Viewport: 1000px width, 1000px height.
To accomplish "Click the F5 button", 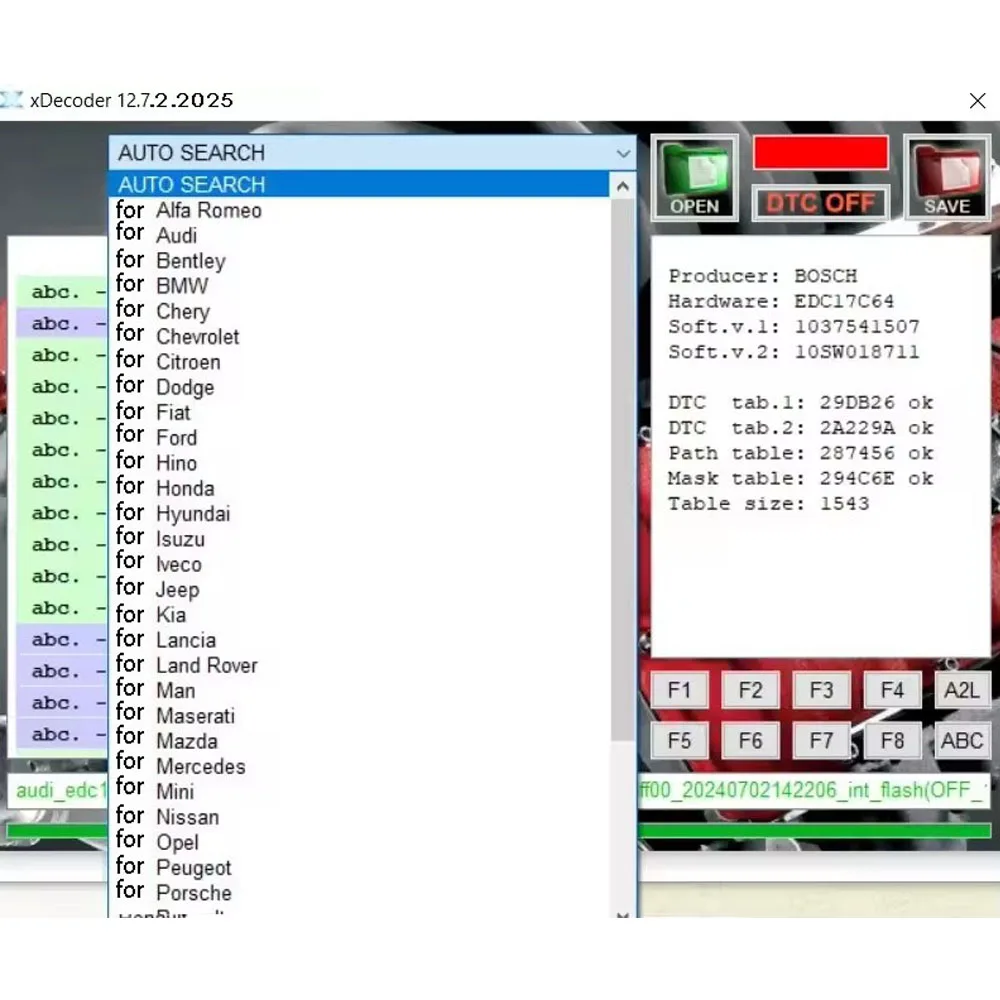I will (x=679, y=740).
